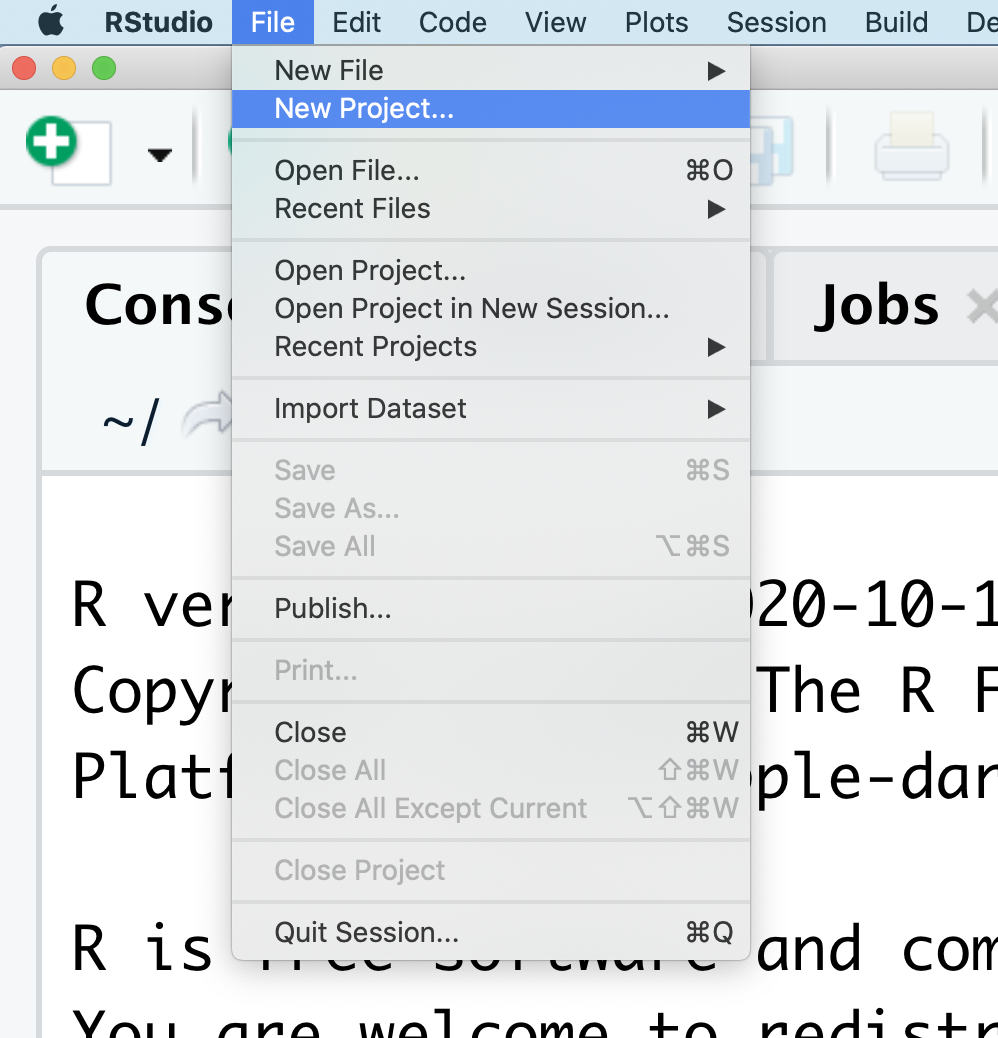Select New Project... from File menu
998x1038 pixels.
tap(364, 109)
